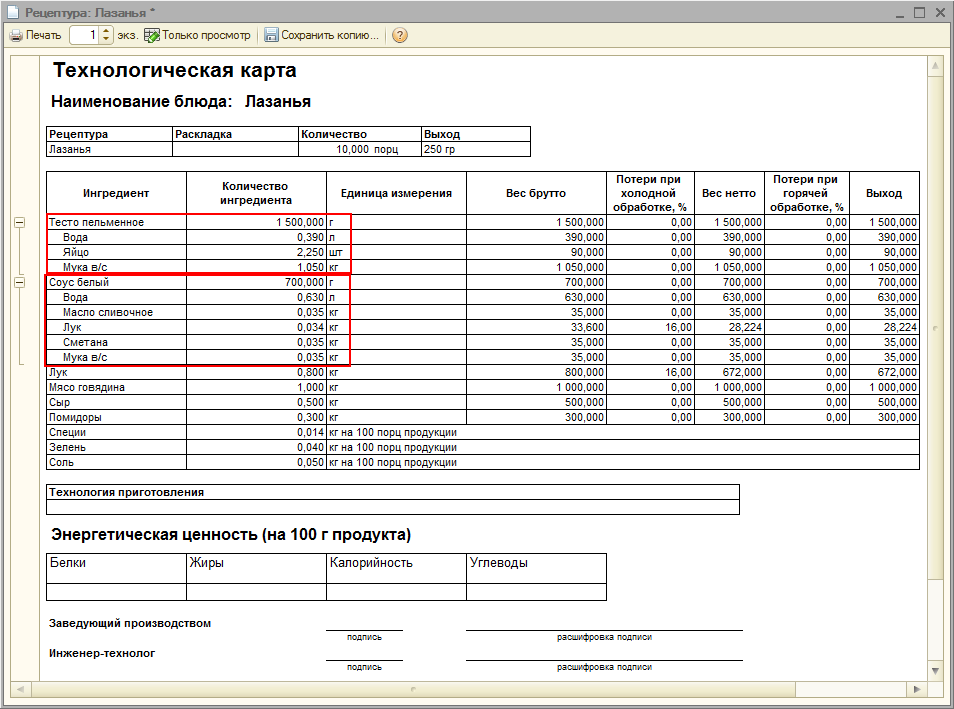Collapse the Тесто пельменное group
Screen dimensions: 954x709
pos(20,222)
